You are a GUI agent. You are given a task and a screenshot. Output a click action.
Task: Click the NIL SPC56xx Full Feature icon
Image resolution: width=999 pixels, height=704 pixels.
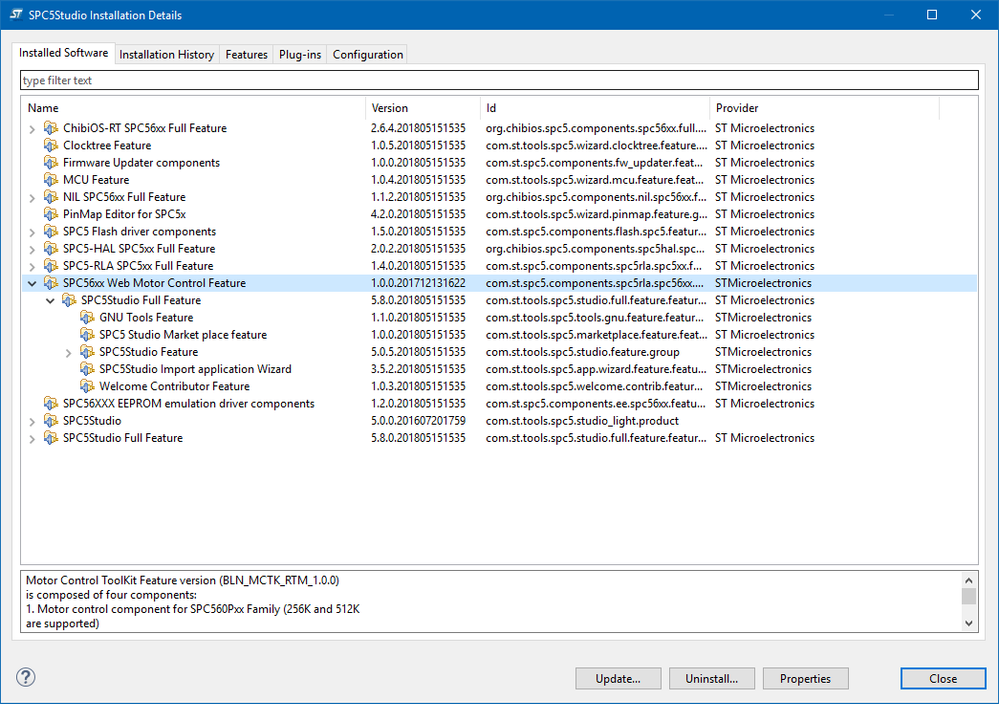click(50, 197)
